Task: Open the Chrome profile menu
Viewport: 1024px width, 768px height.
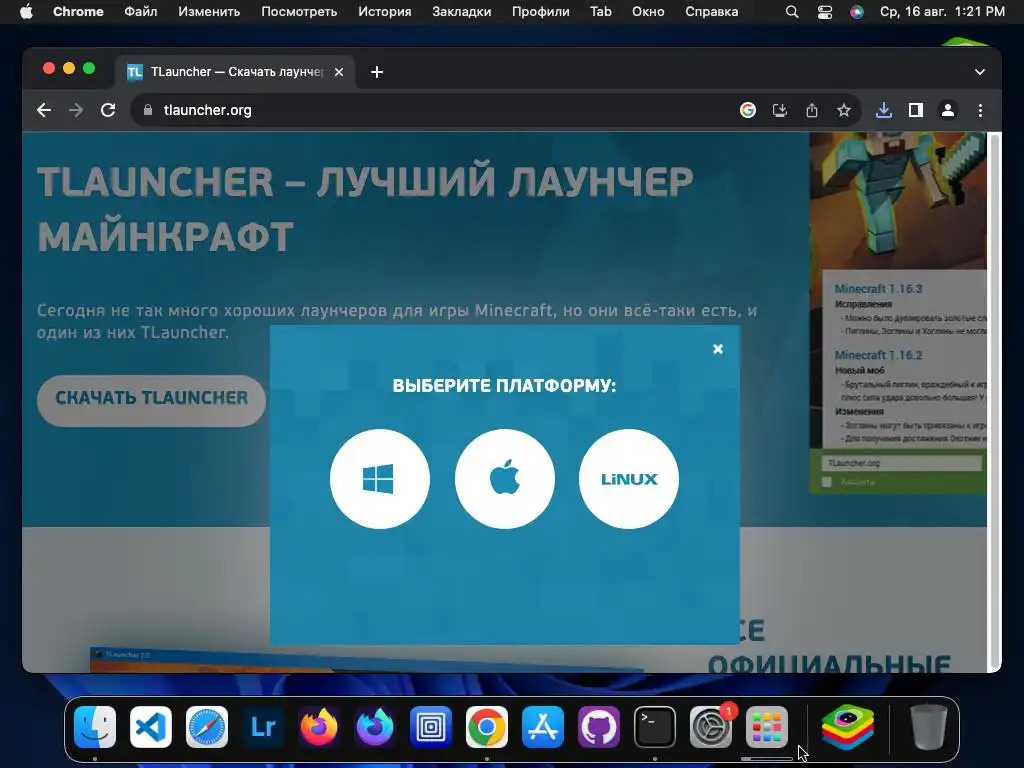Action: (948, 110)
